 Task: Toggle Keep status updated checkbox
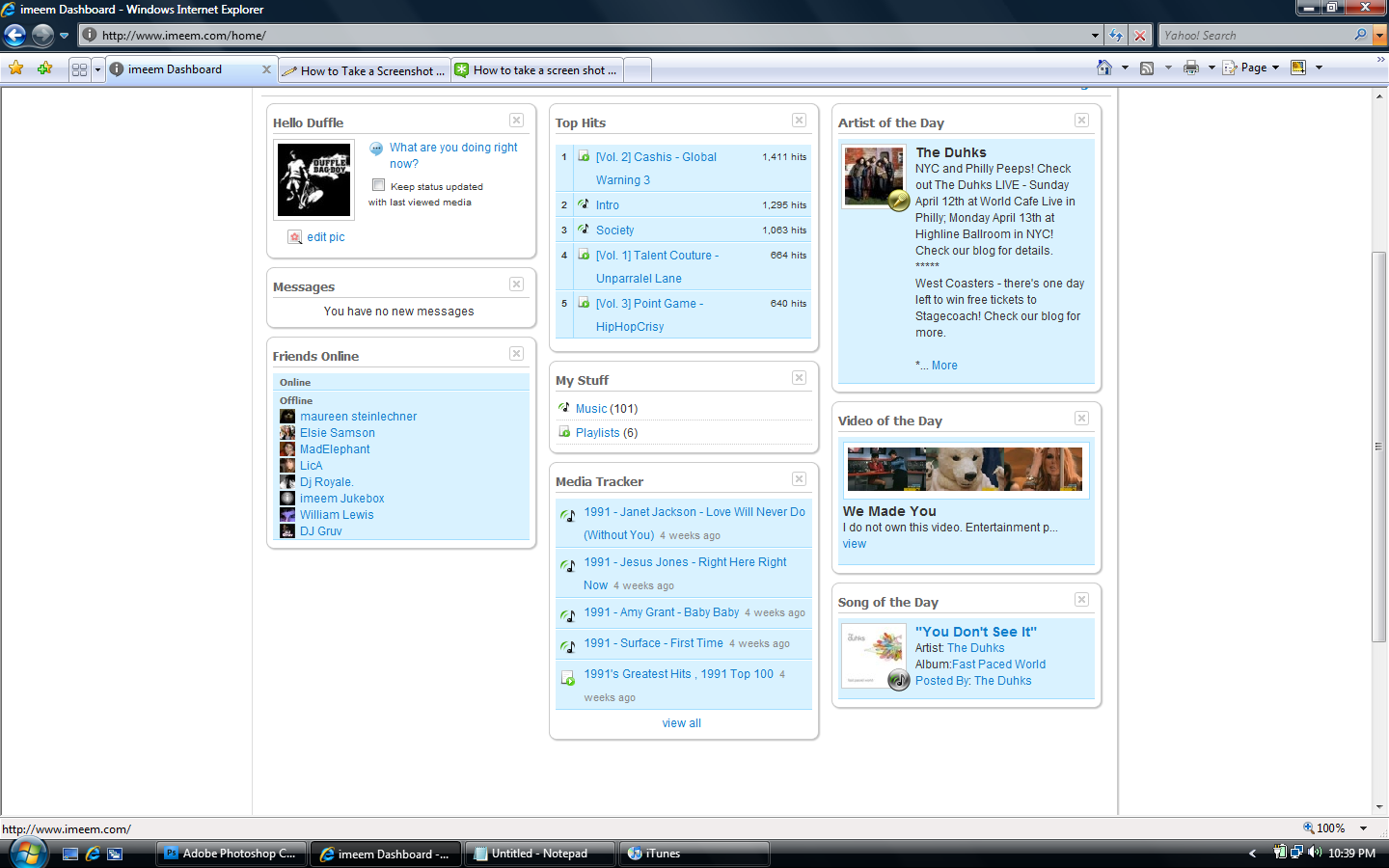379,185
